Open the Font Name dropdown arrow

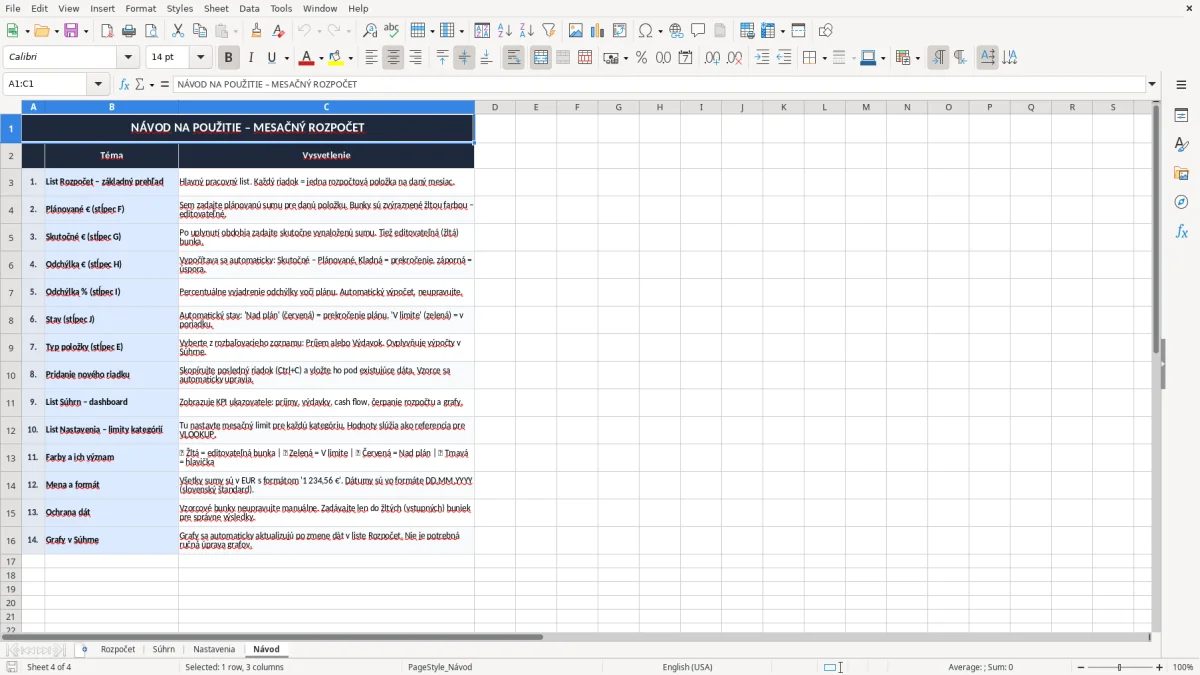click(x=128, y=58)
